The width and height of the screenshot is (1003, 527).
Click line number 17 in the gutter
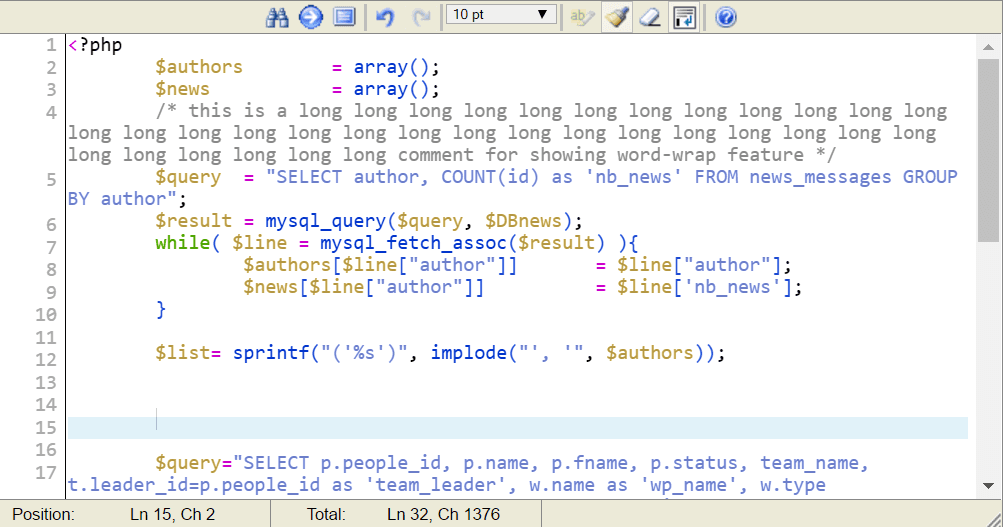[x=46, y=473]
